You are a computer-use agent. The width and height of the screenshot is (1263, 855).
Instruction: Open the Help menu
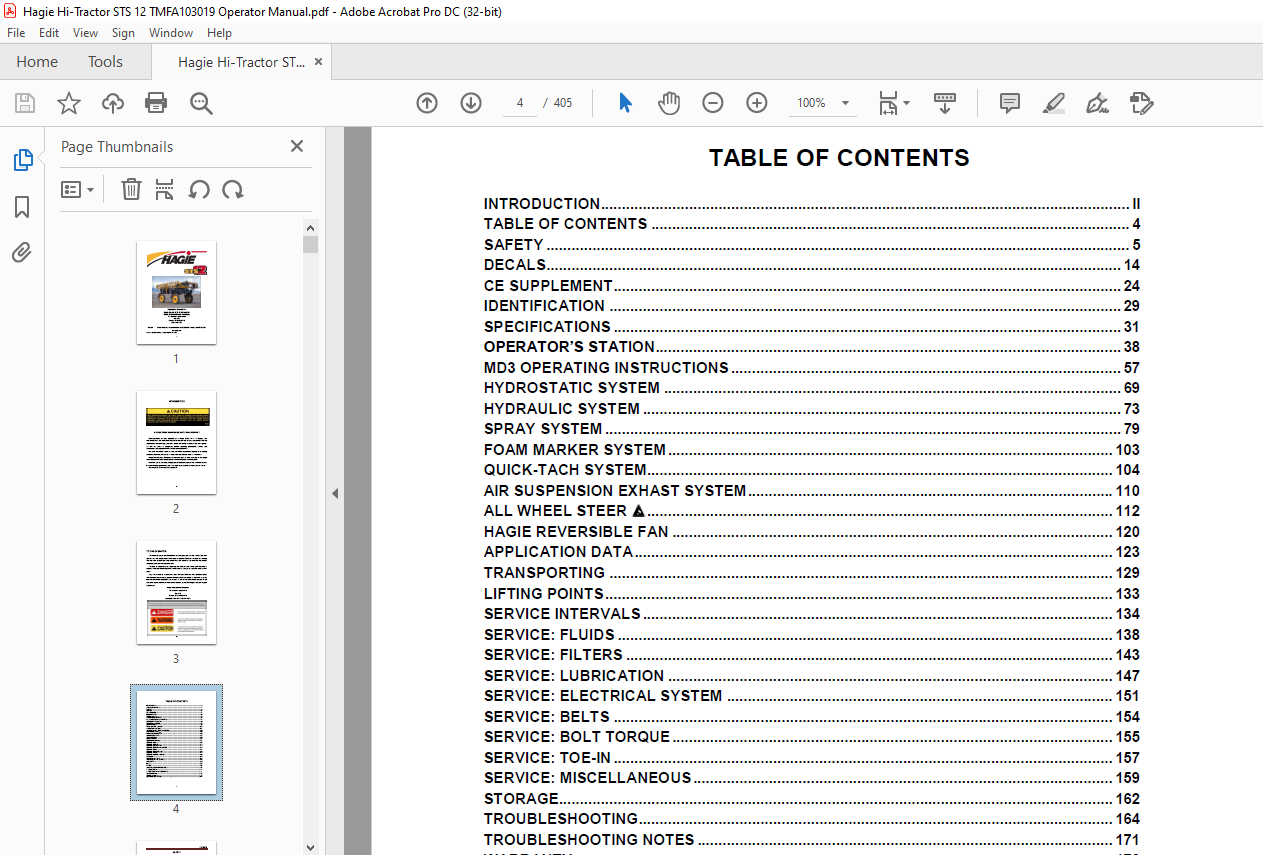point(219,33)
